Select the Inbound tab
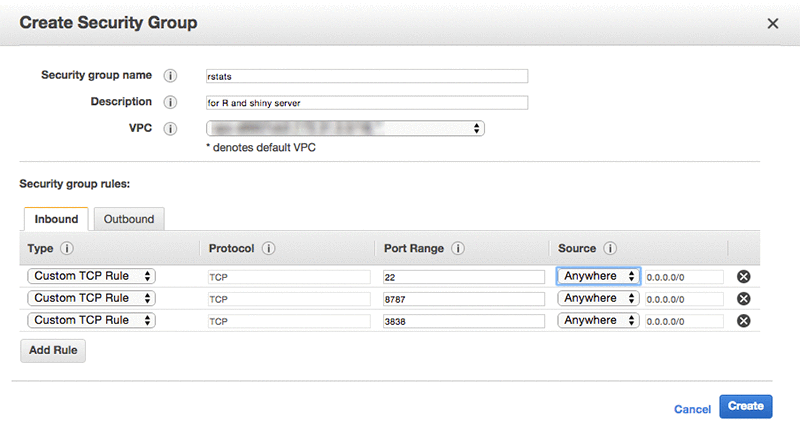The height and width of the screenshot is (433, 800). point(56,219)
